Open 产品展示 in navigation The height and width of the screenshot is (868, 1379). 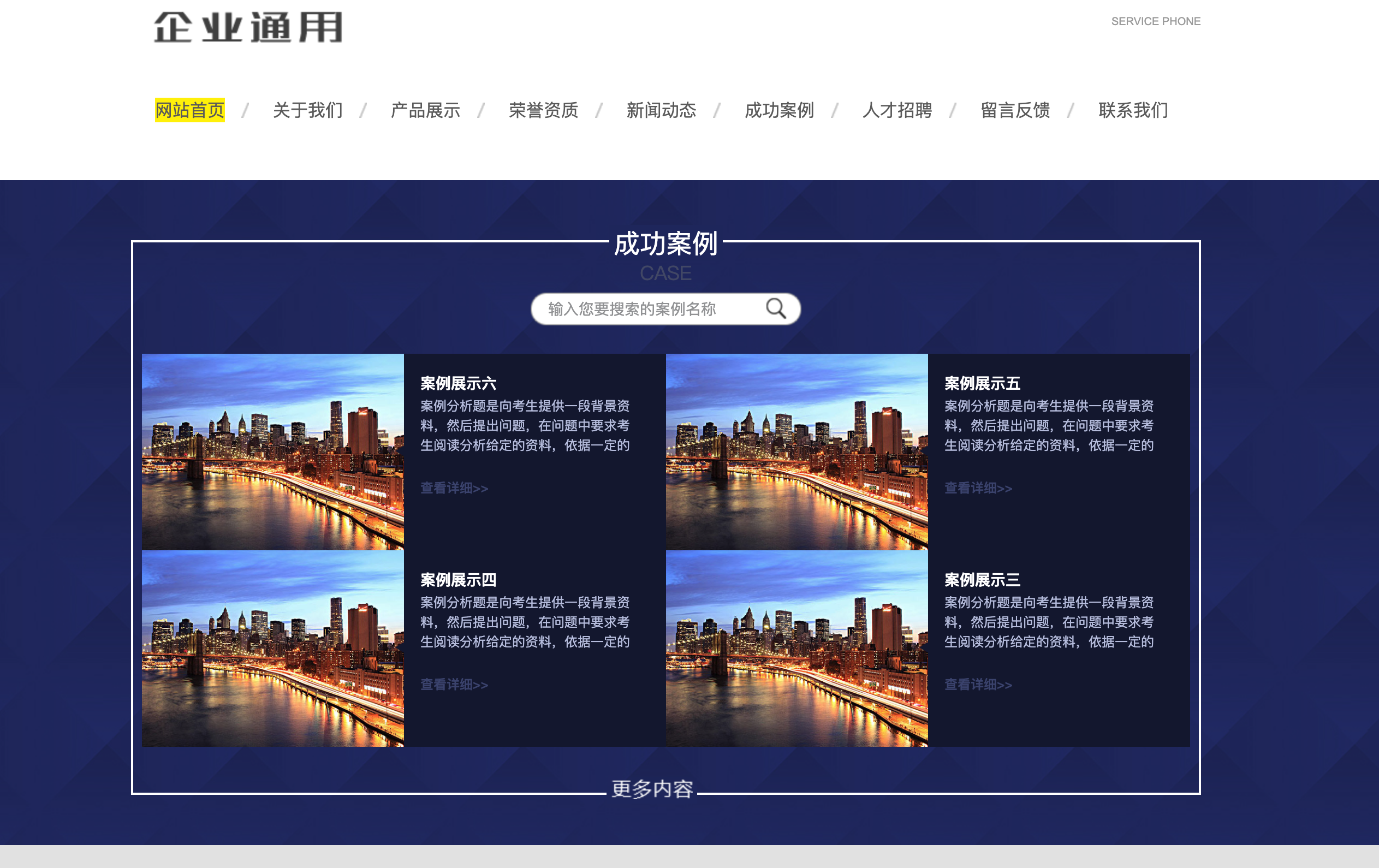425,110
